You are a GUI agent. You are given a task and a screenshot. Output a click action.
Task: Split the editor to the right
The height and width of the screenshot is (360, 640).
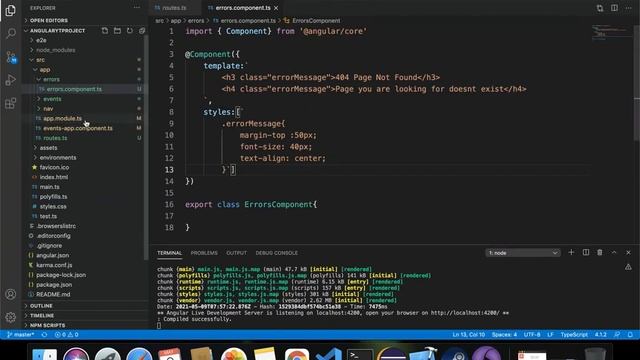click(x=614, y=8)
